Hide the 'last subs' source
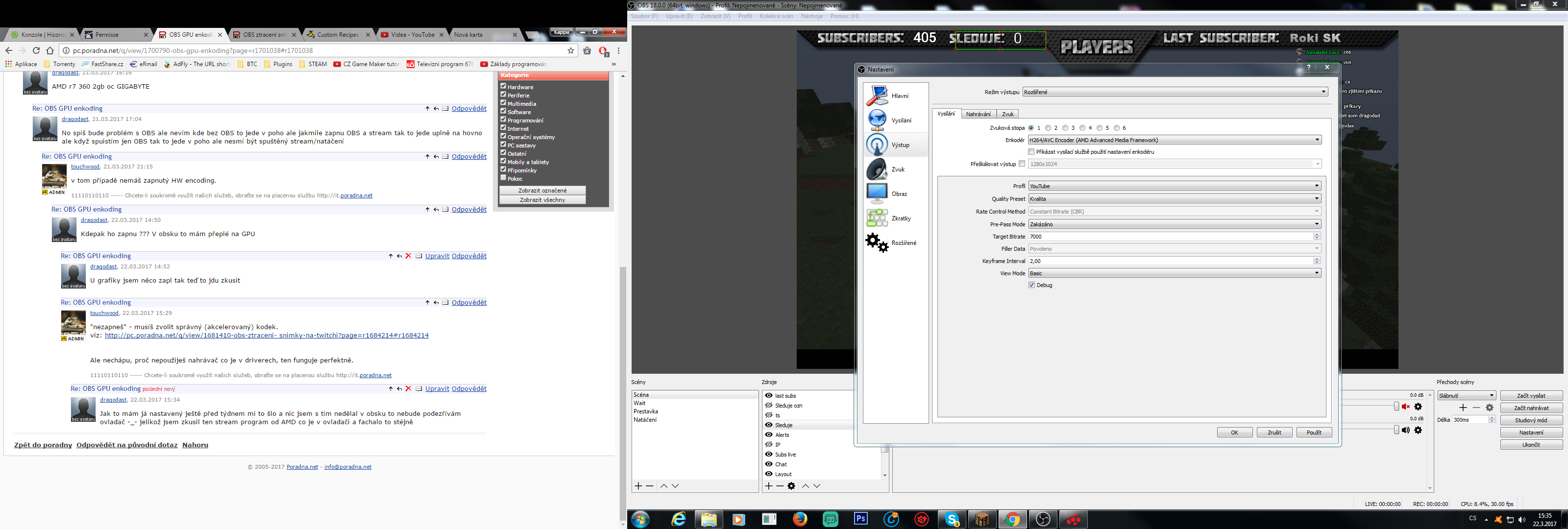 pyautogui.click(x=769, y=396)
